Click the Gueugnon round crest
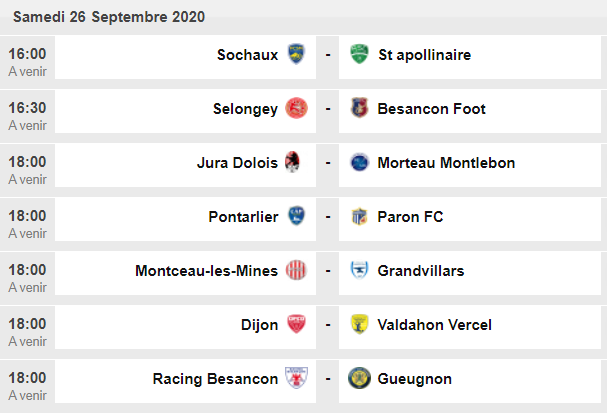Image resolution: width=607 pixels, height=413 pixels. (x=358, y=379)
